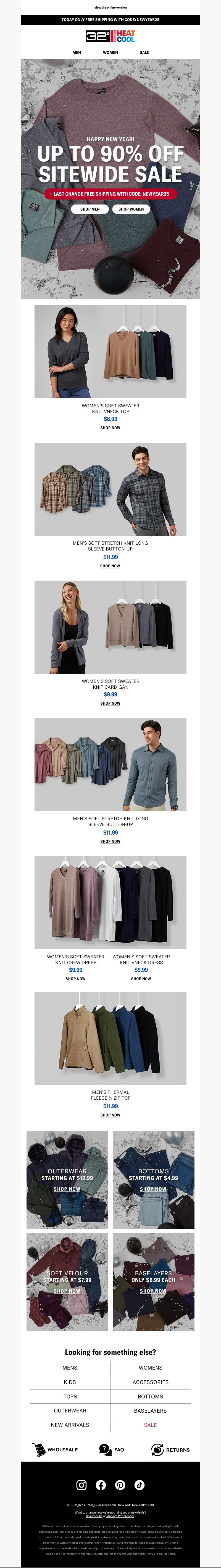Select SALE in the top navigation
The width and height of the screenshot is (221, 1568).
pos(144,52)
